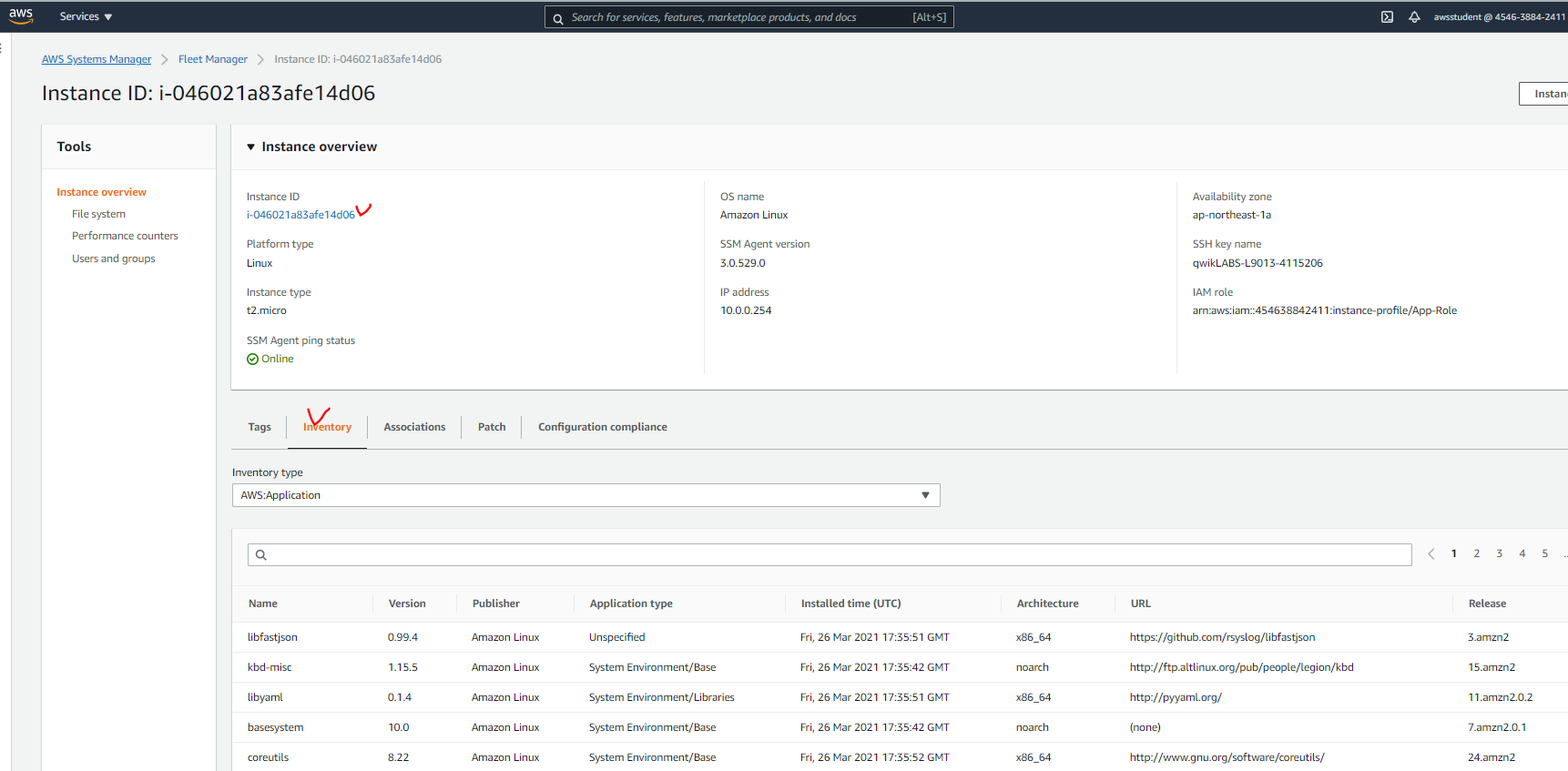
Task: Sort by the Name column header
Action: (263, 604)
